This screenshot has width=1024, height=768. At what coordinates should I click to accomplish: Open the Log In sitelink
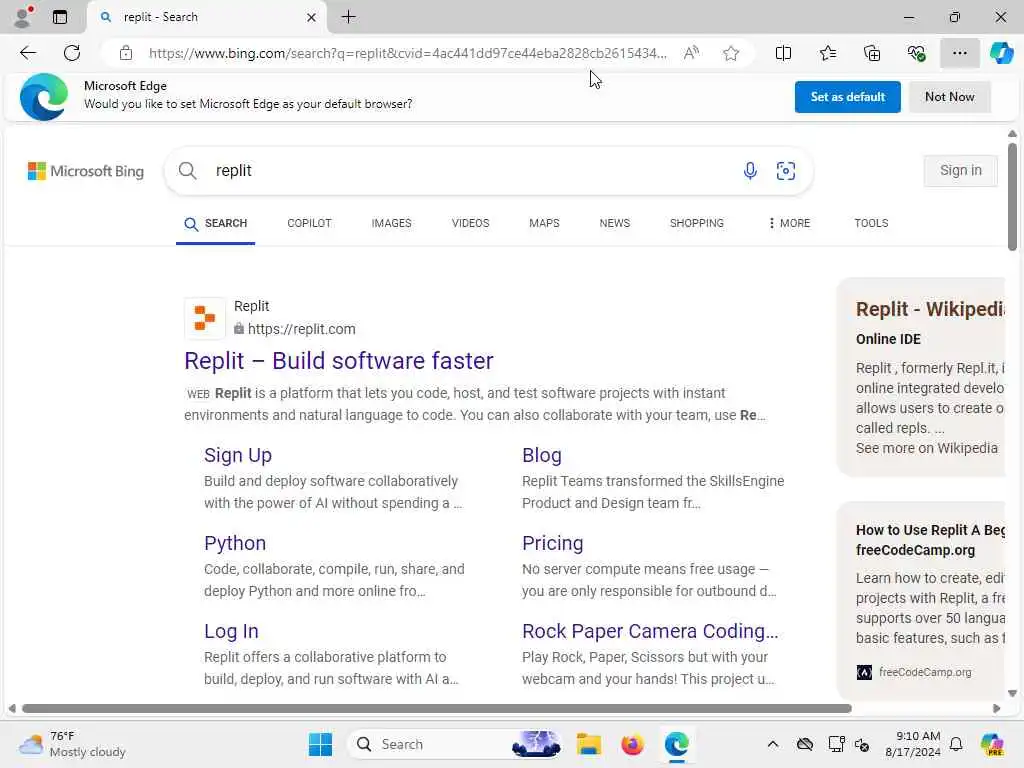point(231,632)
